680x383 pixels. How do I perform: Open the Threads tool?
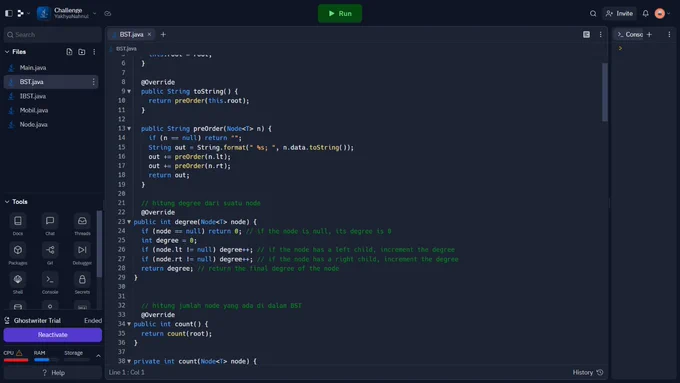click(x=82, y=224)
